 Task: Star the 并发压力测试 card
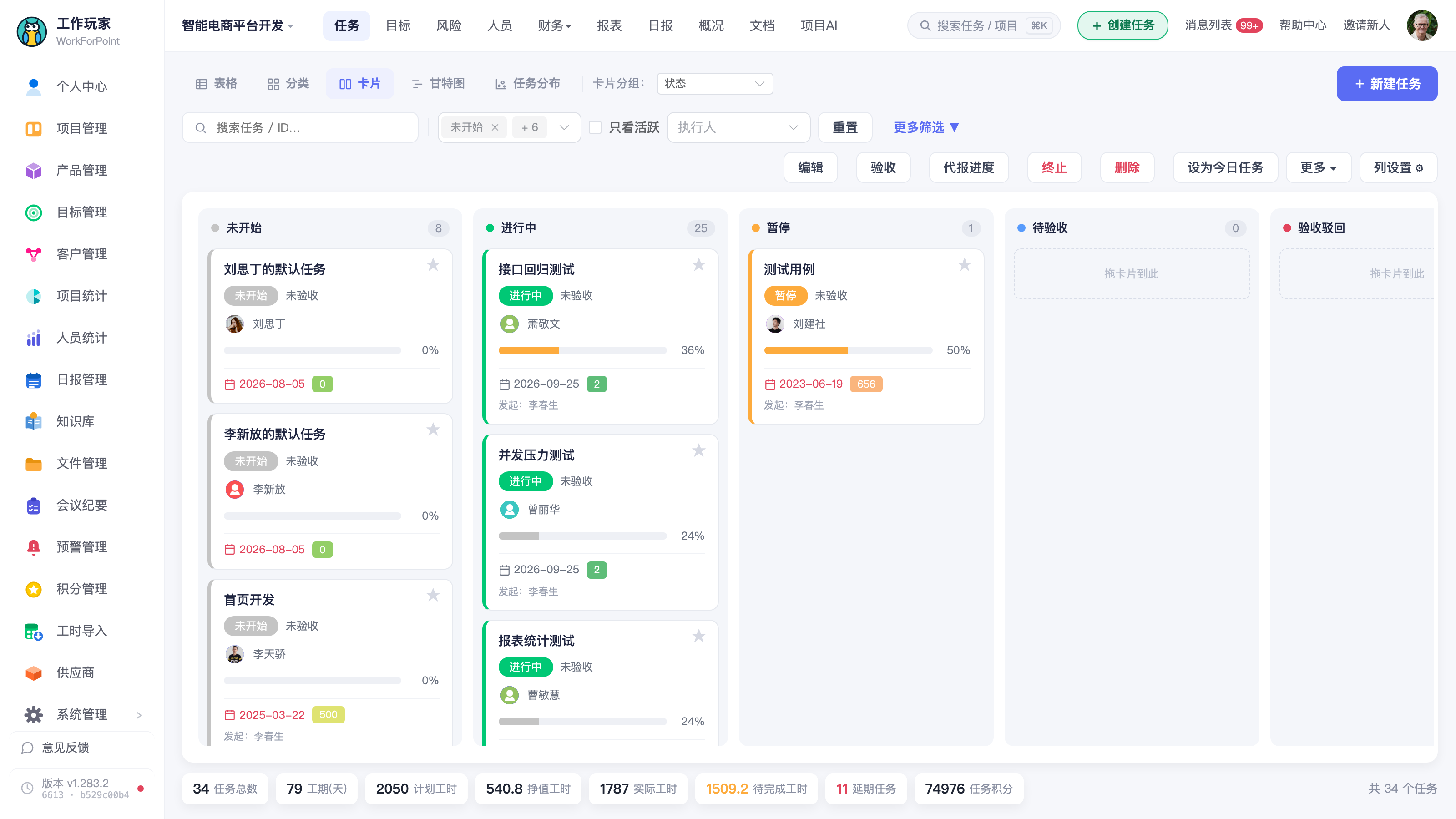tap(698, 450)
